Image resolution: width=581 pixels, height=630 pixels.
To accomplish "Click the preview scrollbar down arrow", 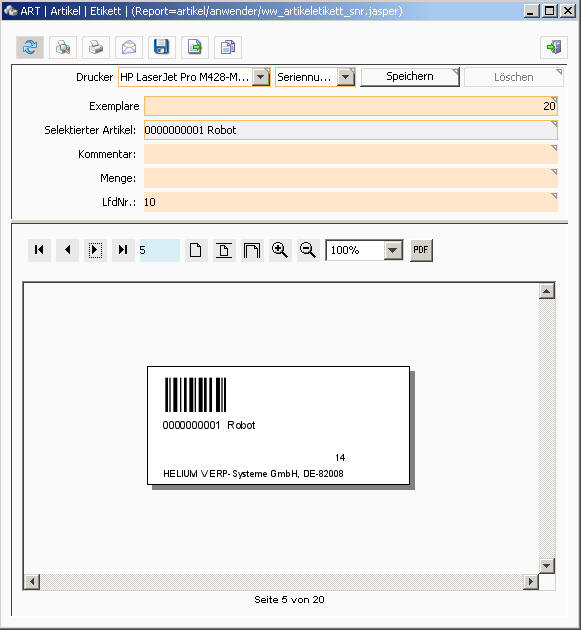I will (x=546, y=566).
